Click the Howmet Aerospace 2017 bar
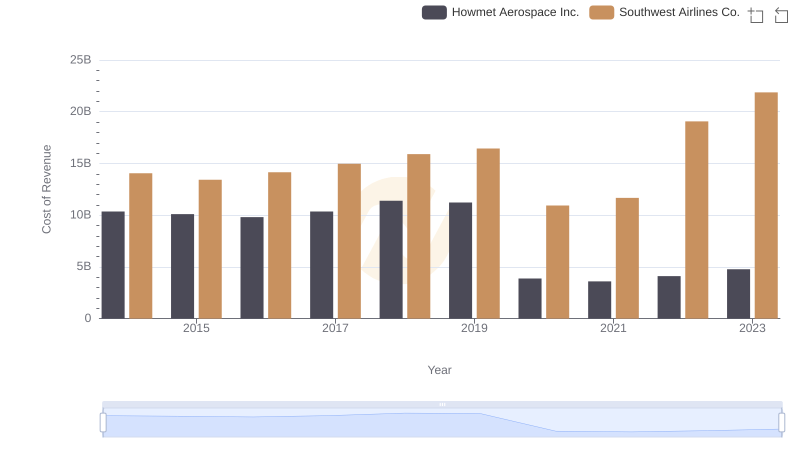 point(321,265)
